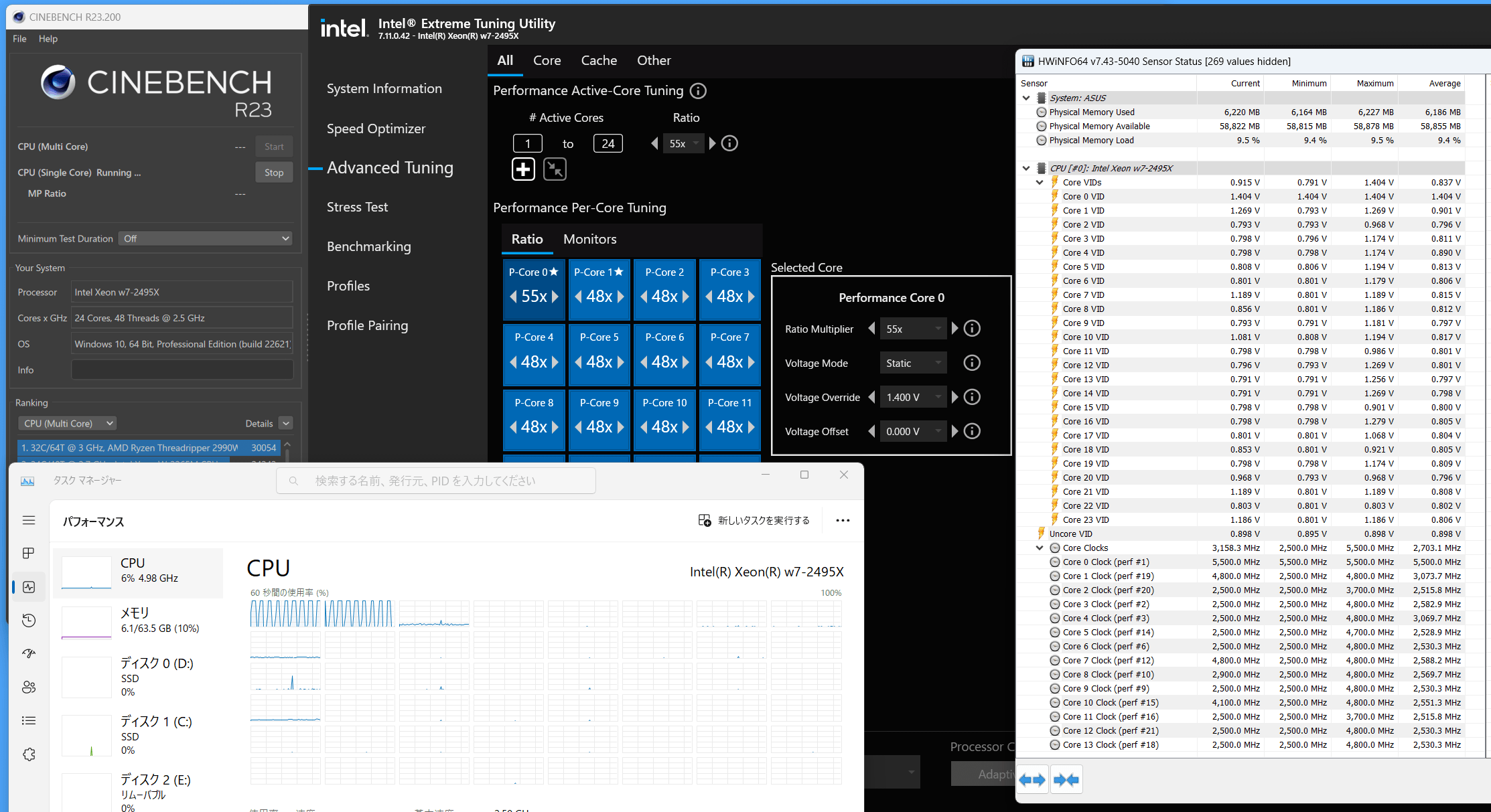Decrease Voltage Override value

pos(871,397)
